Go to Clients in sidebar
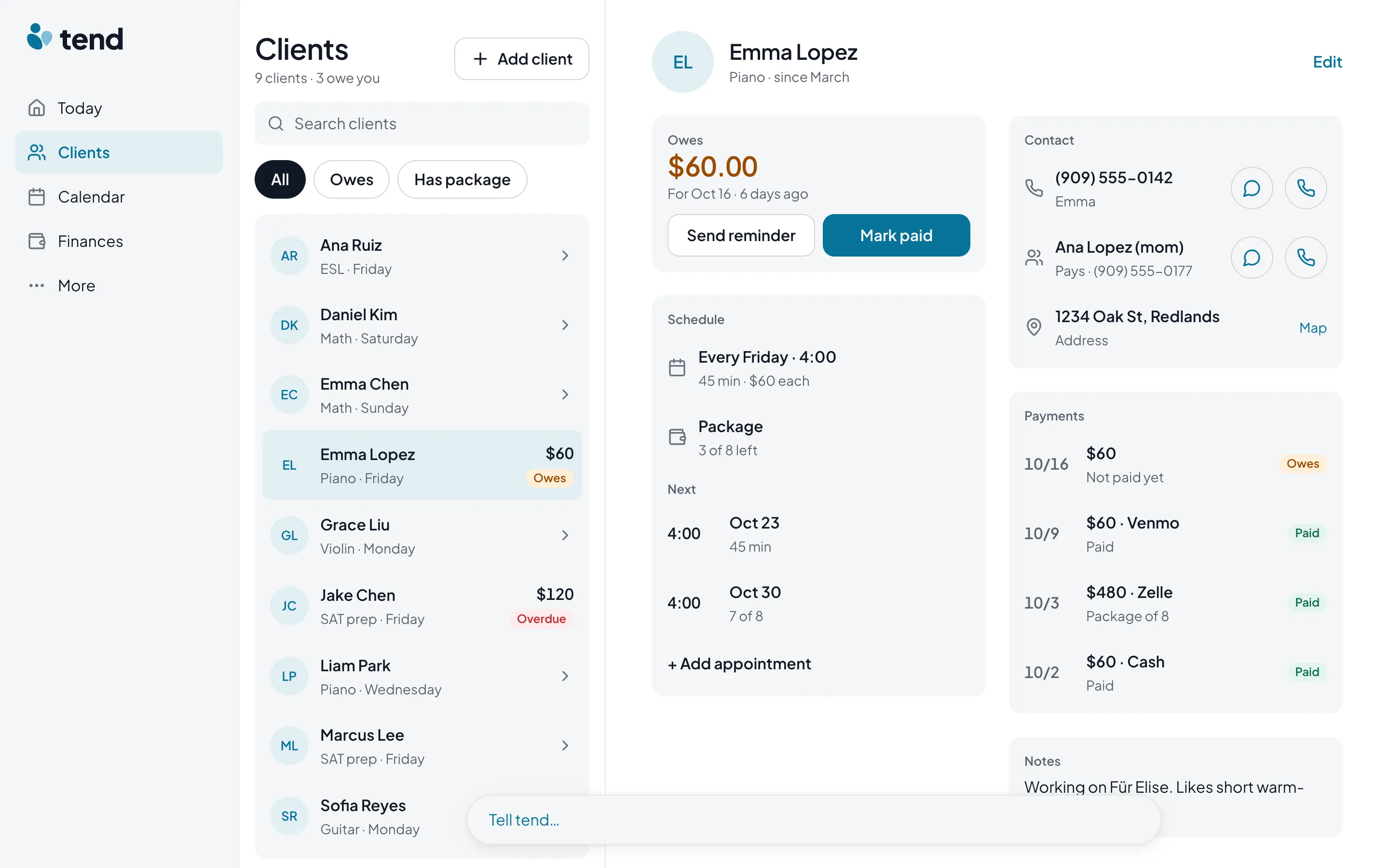The height and width of the screenshot is (868, 1389). coord(120,152)
